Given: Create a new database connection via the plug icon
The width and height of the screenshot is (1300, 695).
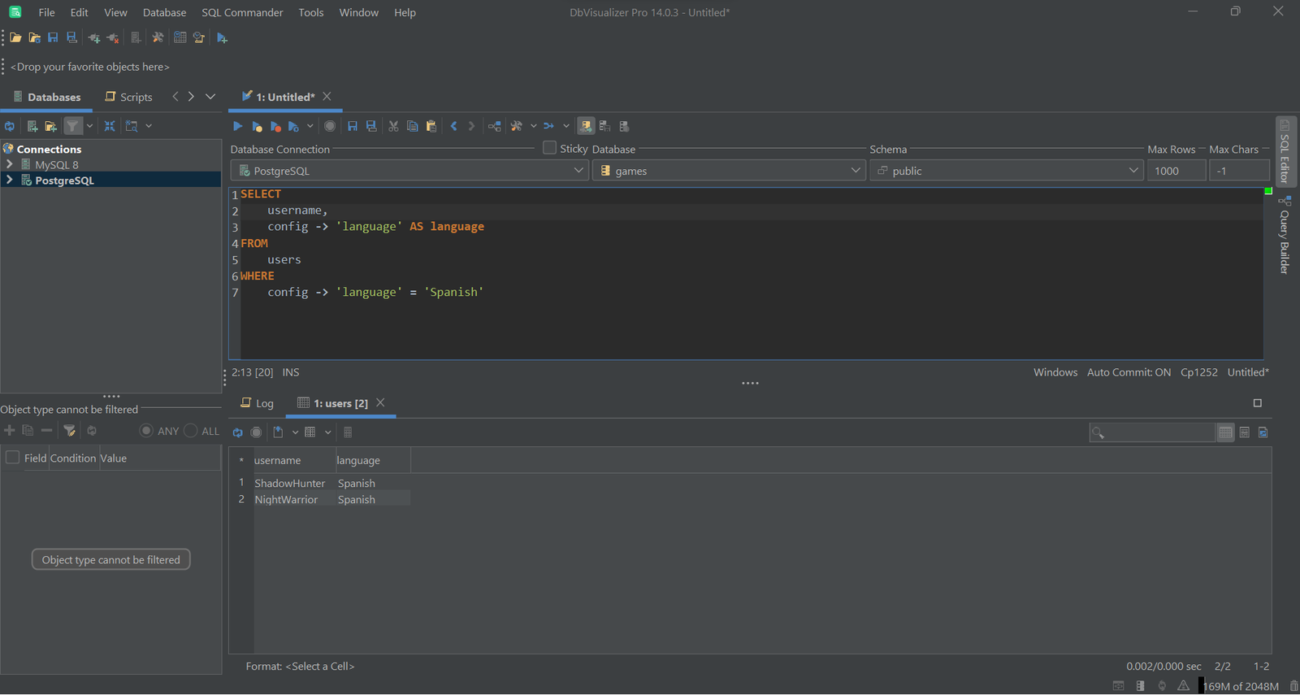Looking at the screenshot, I should click(93, 37).
